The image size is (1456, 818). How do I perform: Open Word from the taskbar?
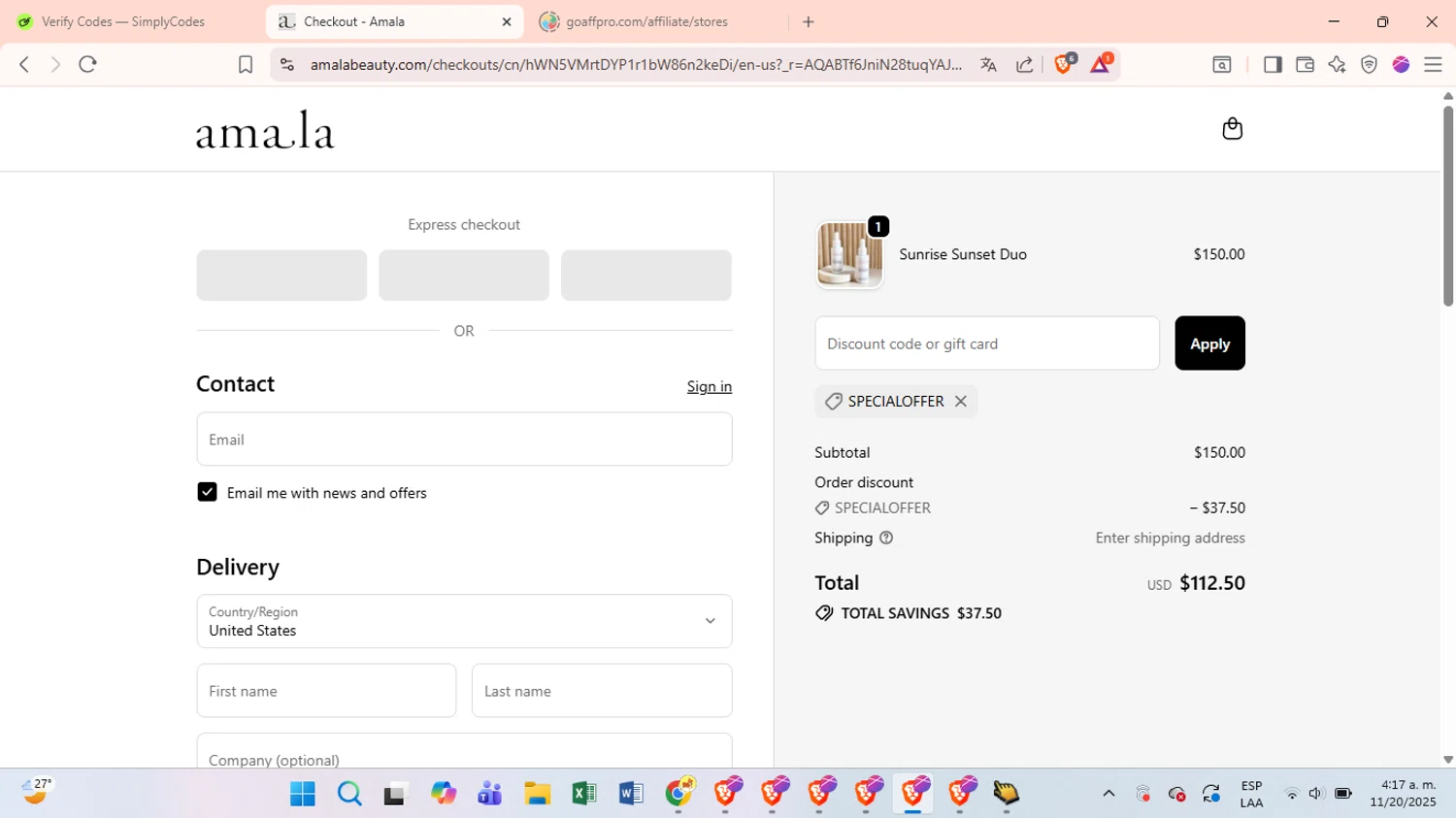pyautogui.click(x=631, y=794)
